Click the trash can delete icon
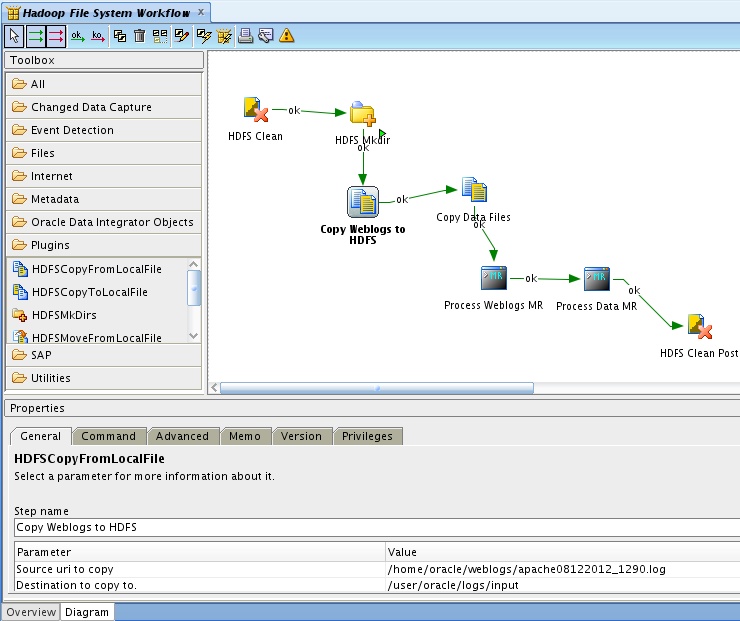The height and width of the screenshot is (621, 740). tap(140, 36)
